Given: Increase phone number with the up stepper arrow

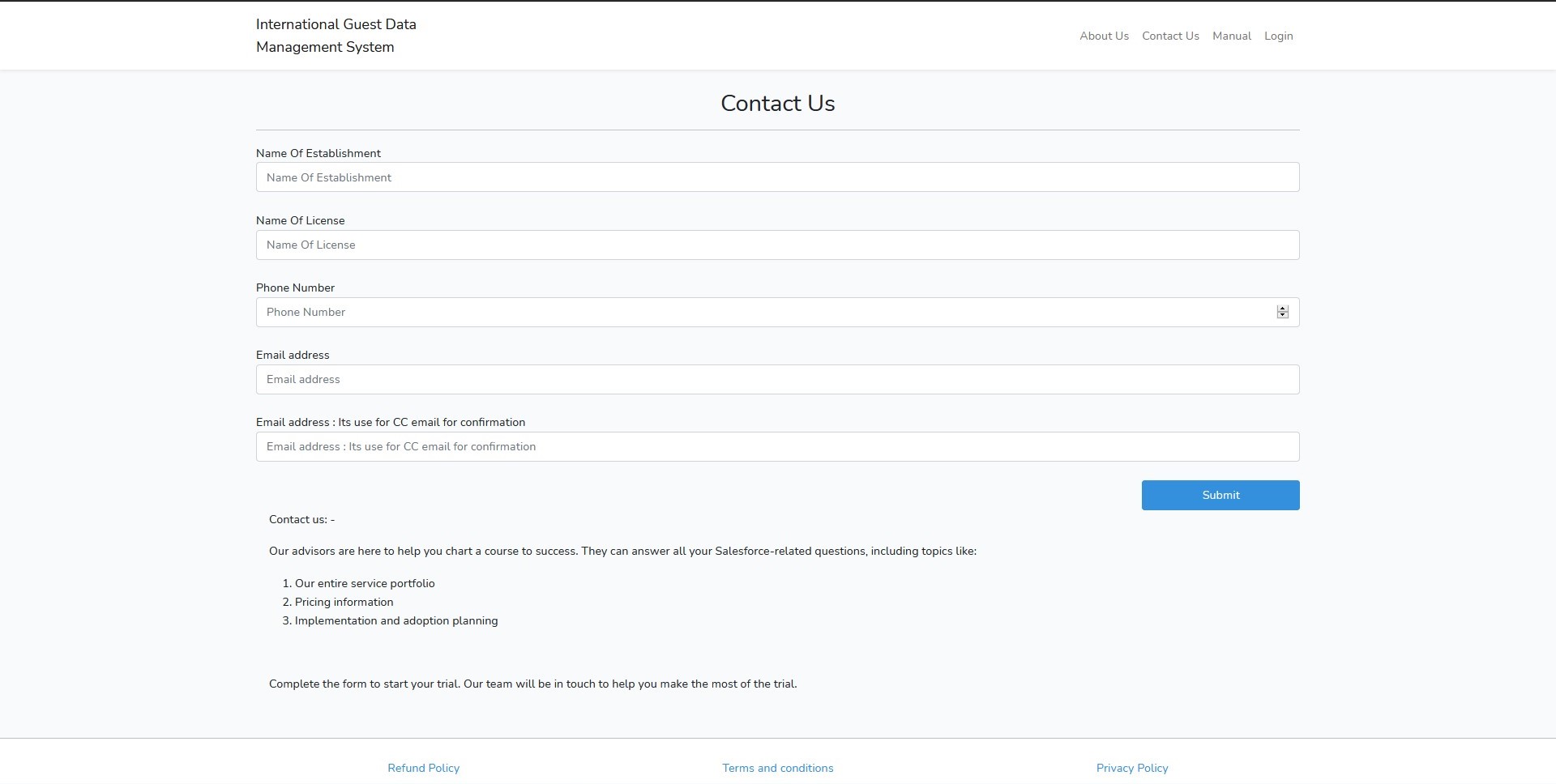Looking at the screenshot, I should pyautogui.click(x=1282, y=309).
